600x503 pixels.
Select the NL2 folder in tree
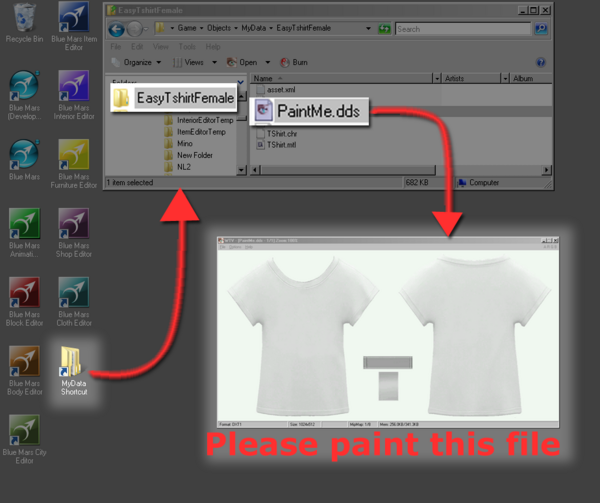coord(178,167)
